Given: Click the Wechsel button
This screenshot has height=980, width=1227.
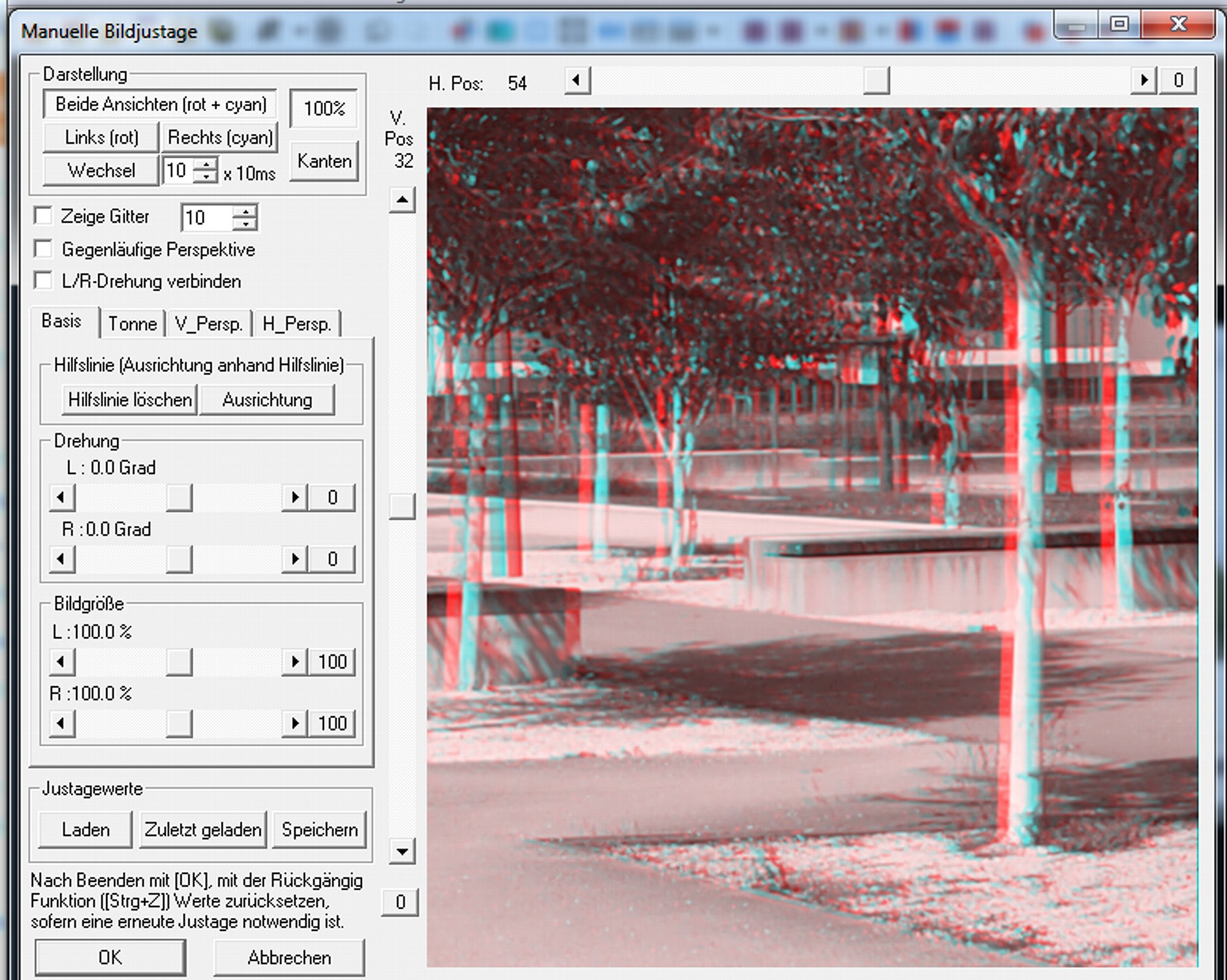Looking at the screenshot, I should [101, 170].
